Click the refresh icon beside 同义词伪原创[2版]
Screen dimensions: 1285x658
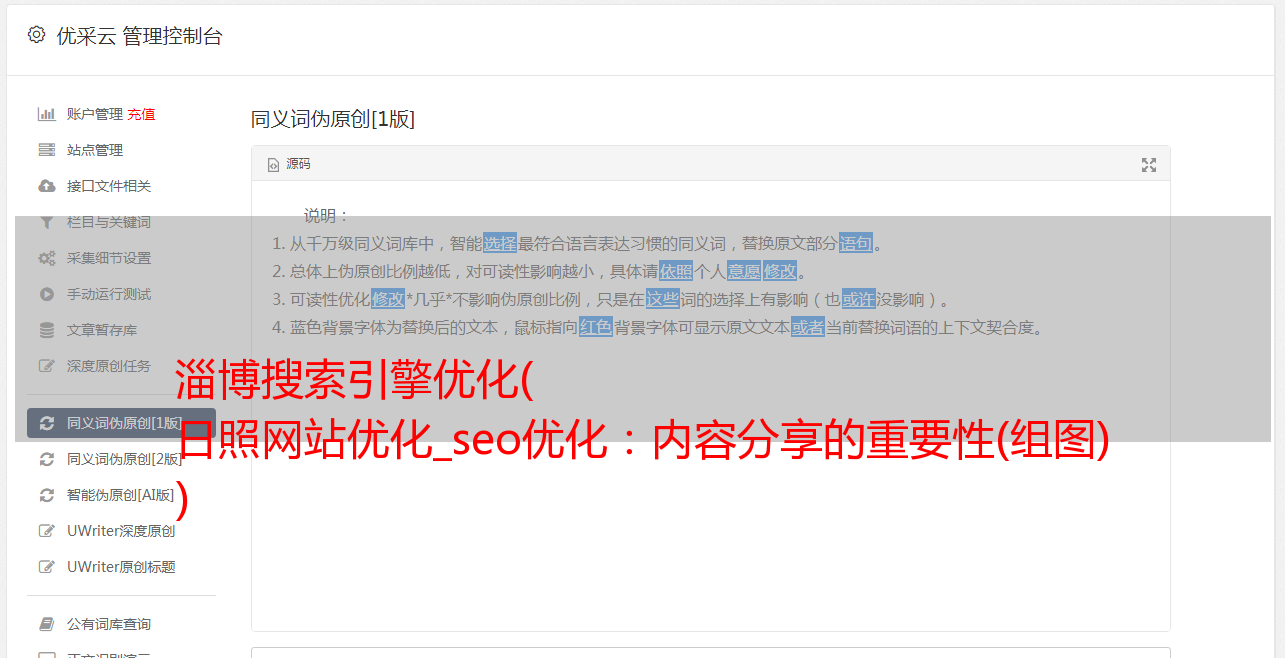click(x=46, y=459)
